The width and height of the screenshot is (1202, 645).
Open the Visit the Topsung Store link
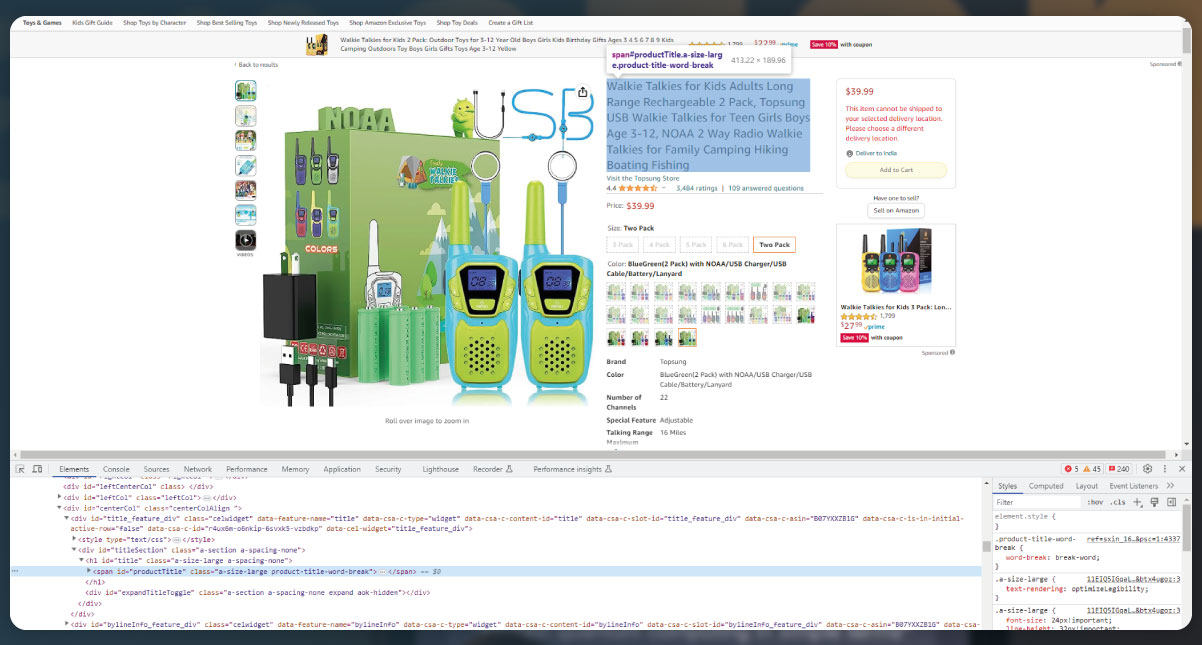642,178
